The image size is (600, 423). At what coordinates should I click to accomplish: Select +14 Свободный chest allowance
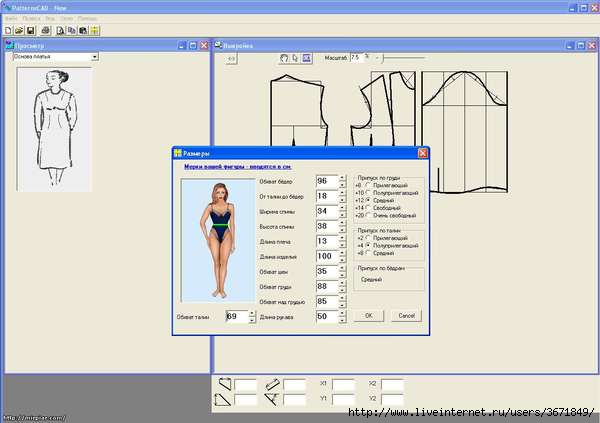(368, 208)
